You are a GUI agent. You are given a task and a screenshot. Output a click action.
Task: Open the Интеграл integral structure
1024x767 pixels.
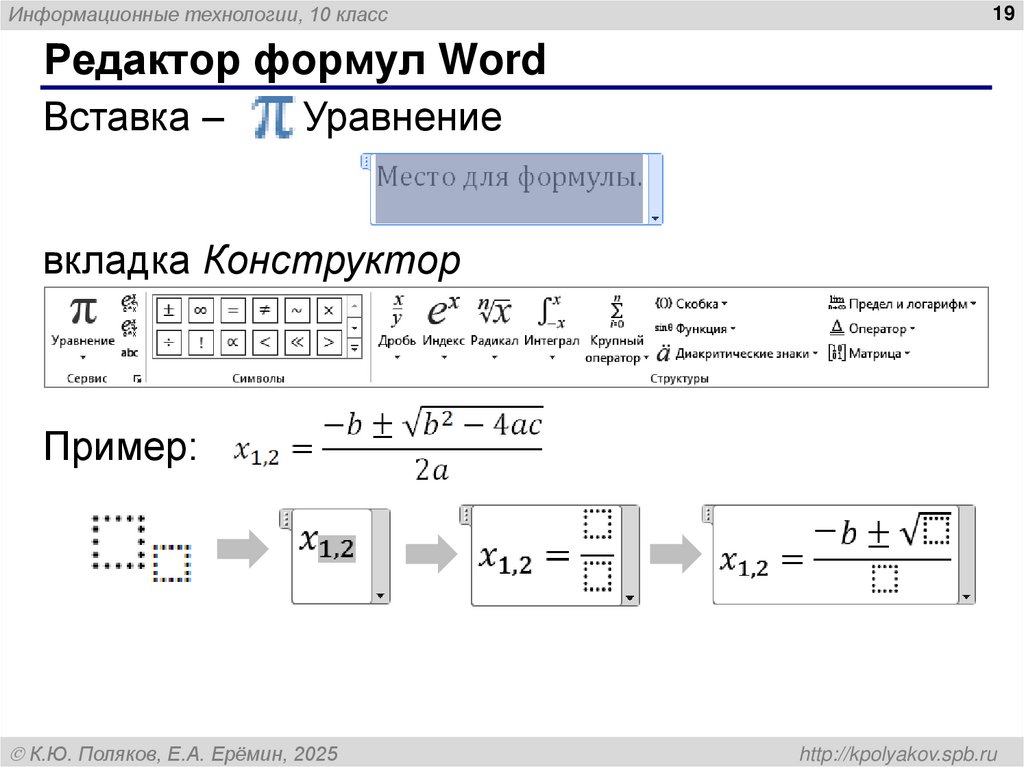[x=552, y=327]
